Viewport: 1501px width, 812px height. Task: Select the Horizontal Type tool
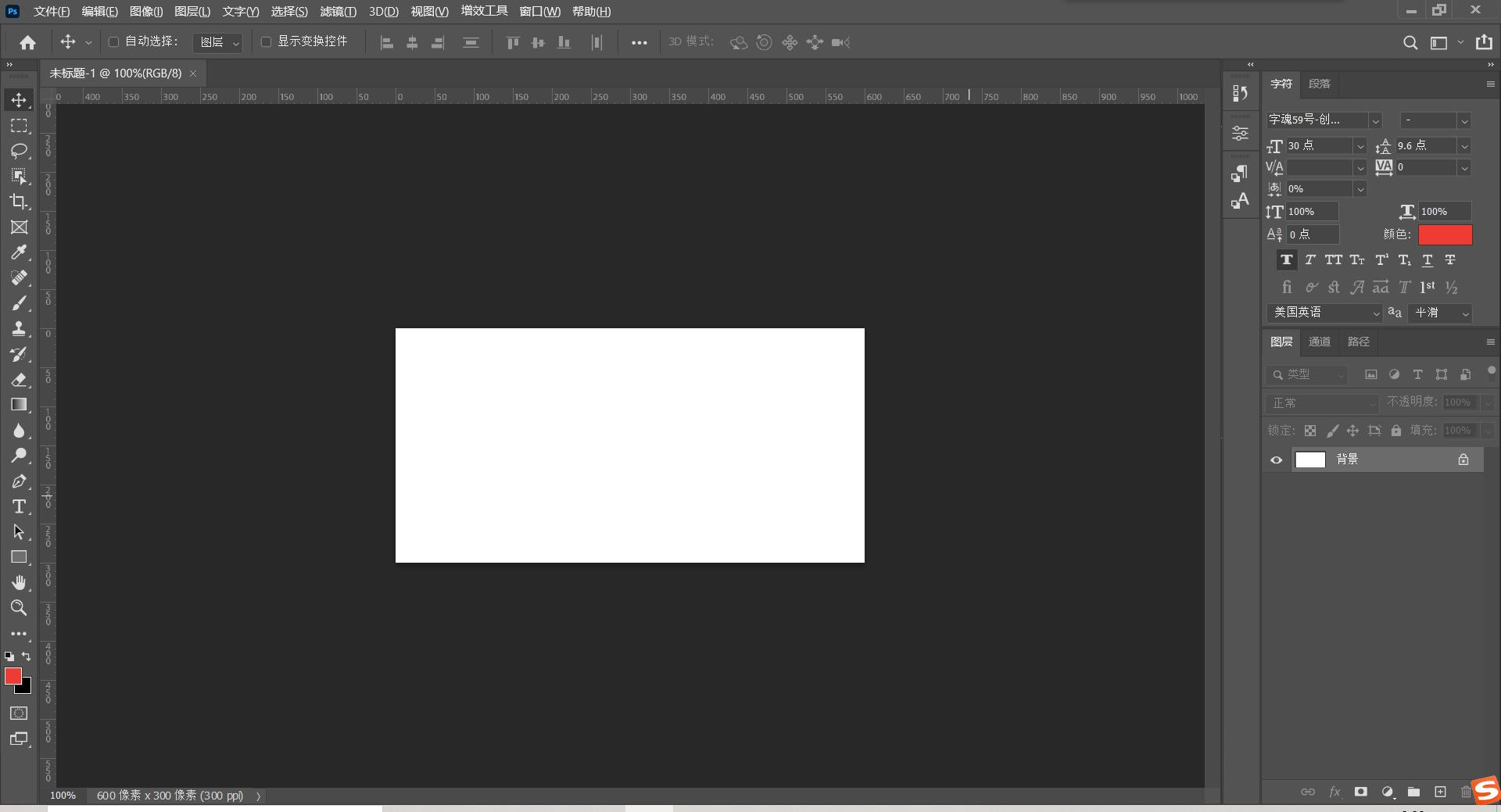19,506
